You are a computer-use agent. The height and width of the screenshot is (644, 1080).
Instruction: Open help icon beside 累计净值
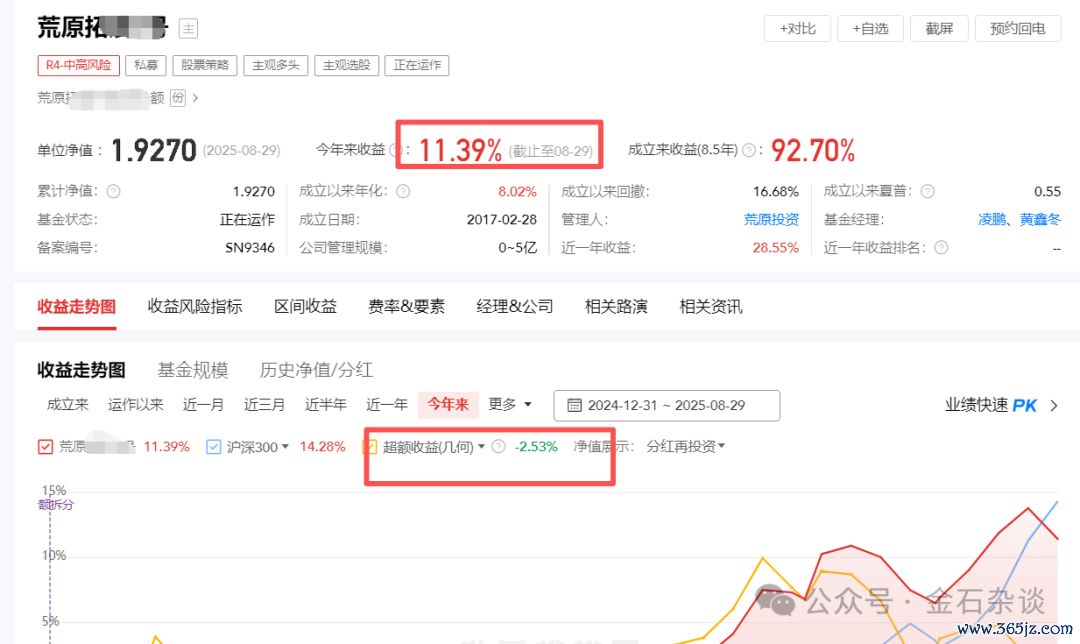coord(114,191)
